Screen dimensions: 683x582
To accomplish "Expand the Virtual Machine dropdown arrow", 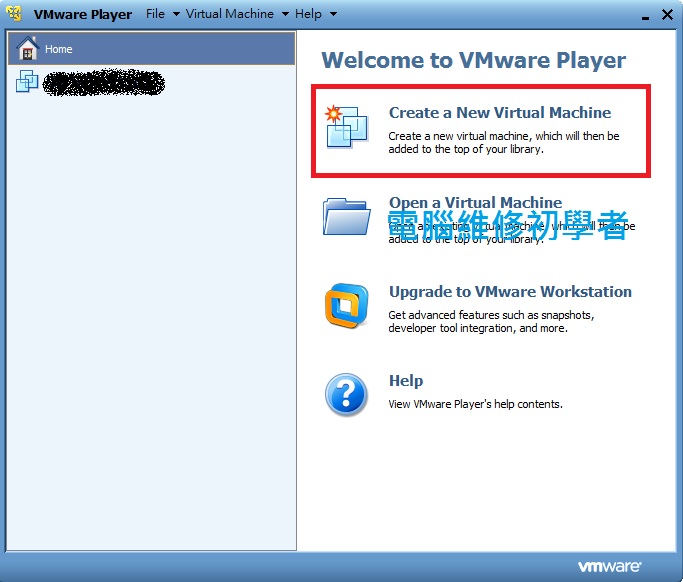I will (285, 14).
